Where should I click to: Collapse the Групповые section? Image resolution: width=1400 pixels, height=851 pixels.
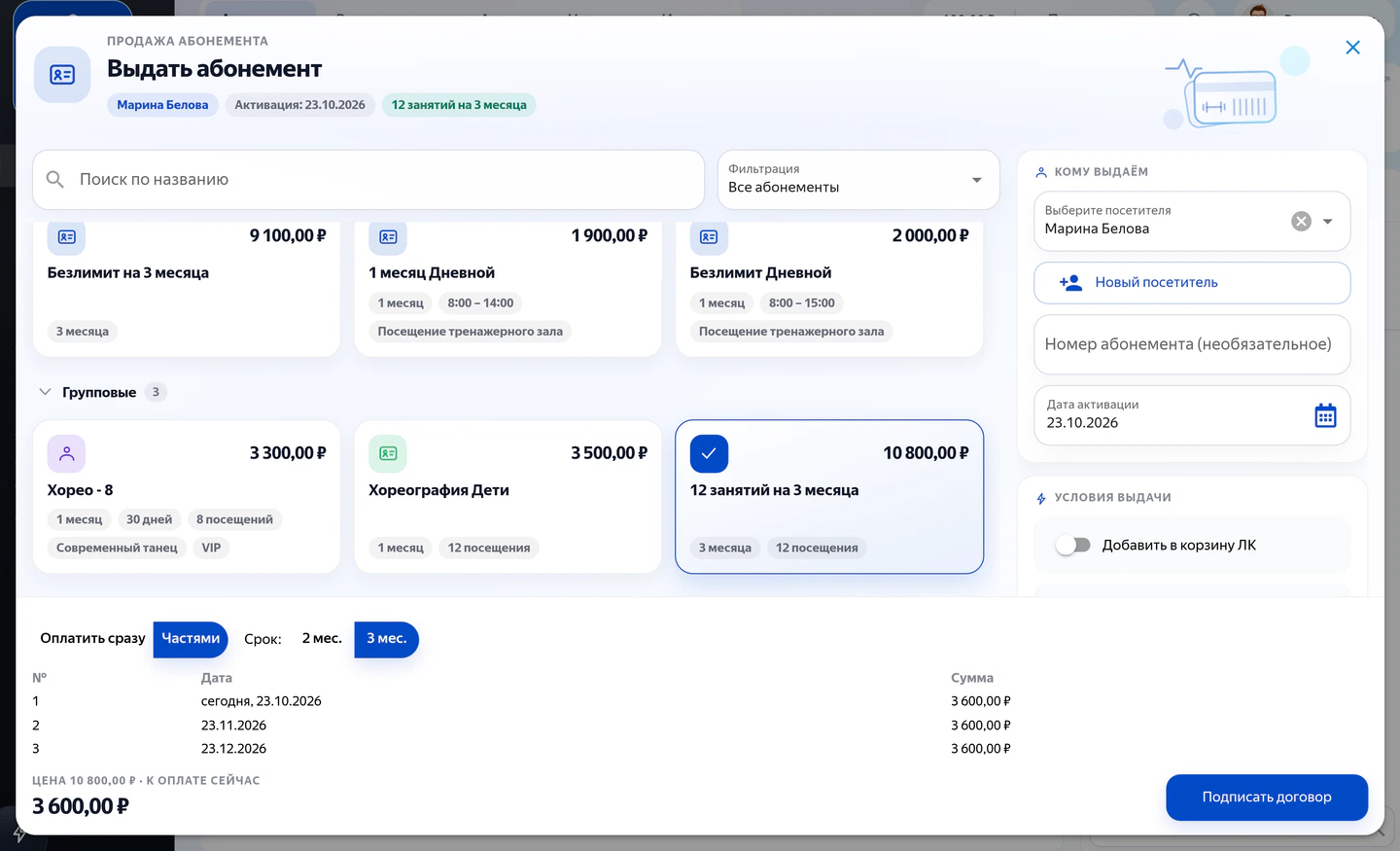(45, 392)
